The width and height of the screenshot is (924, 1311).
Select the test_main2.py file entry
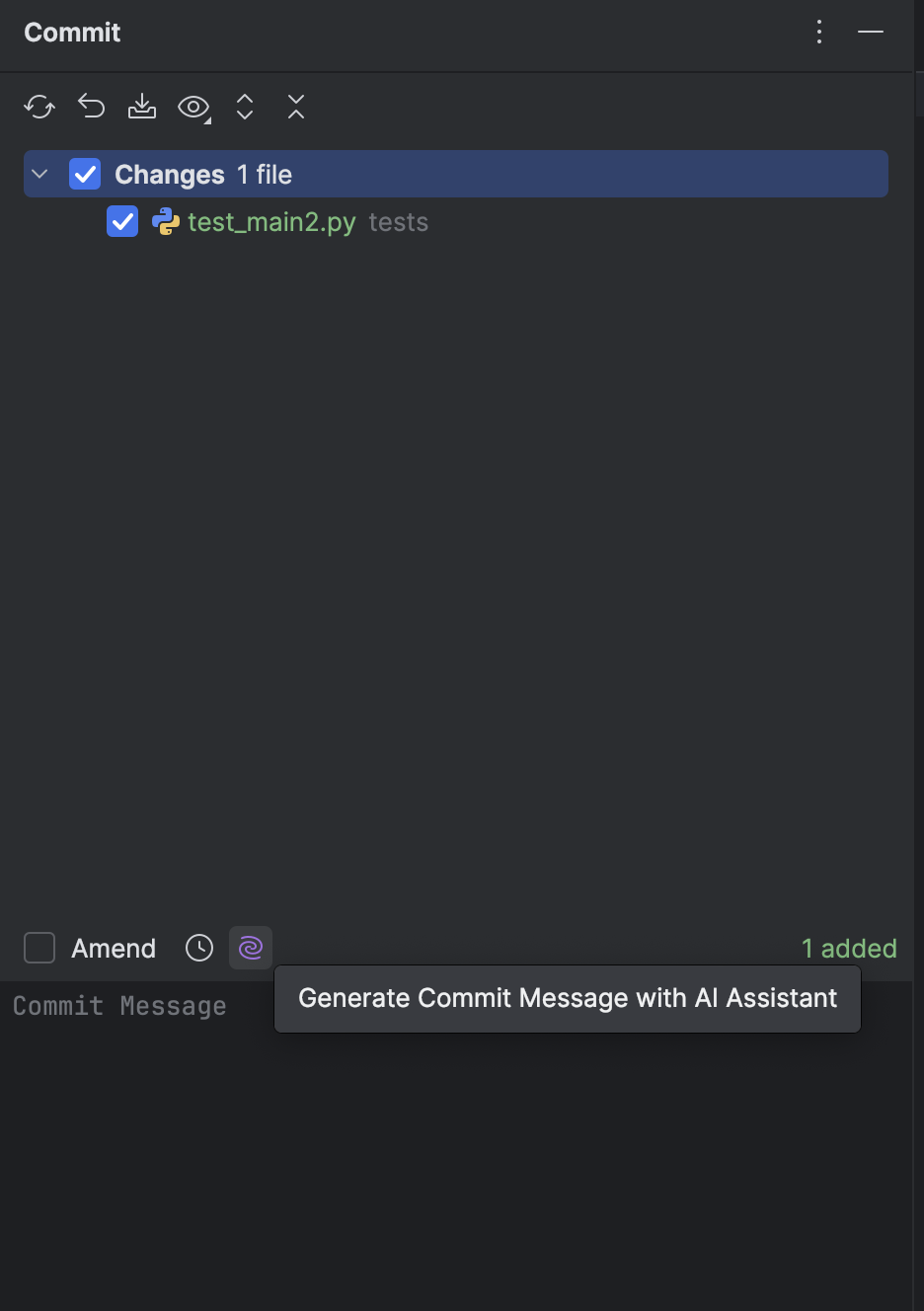tap(271, 222)
